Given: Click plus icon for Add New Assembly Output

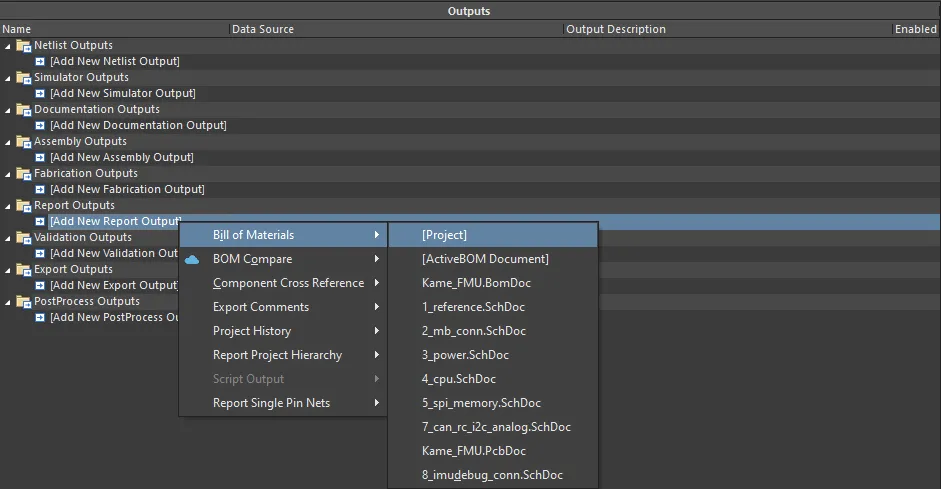Looking at the screenshot, I should click(41, 157).
